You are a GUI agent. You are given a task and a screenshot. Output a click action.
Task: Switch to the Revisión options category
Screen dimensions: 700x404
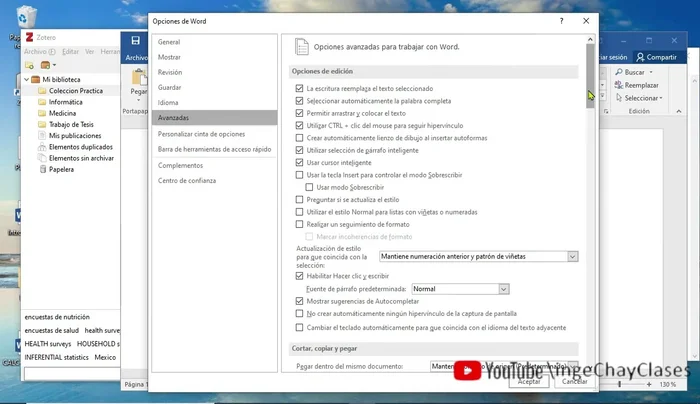click(170, 72)
